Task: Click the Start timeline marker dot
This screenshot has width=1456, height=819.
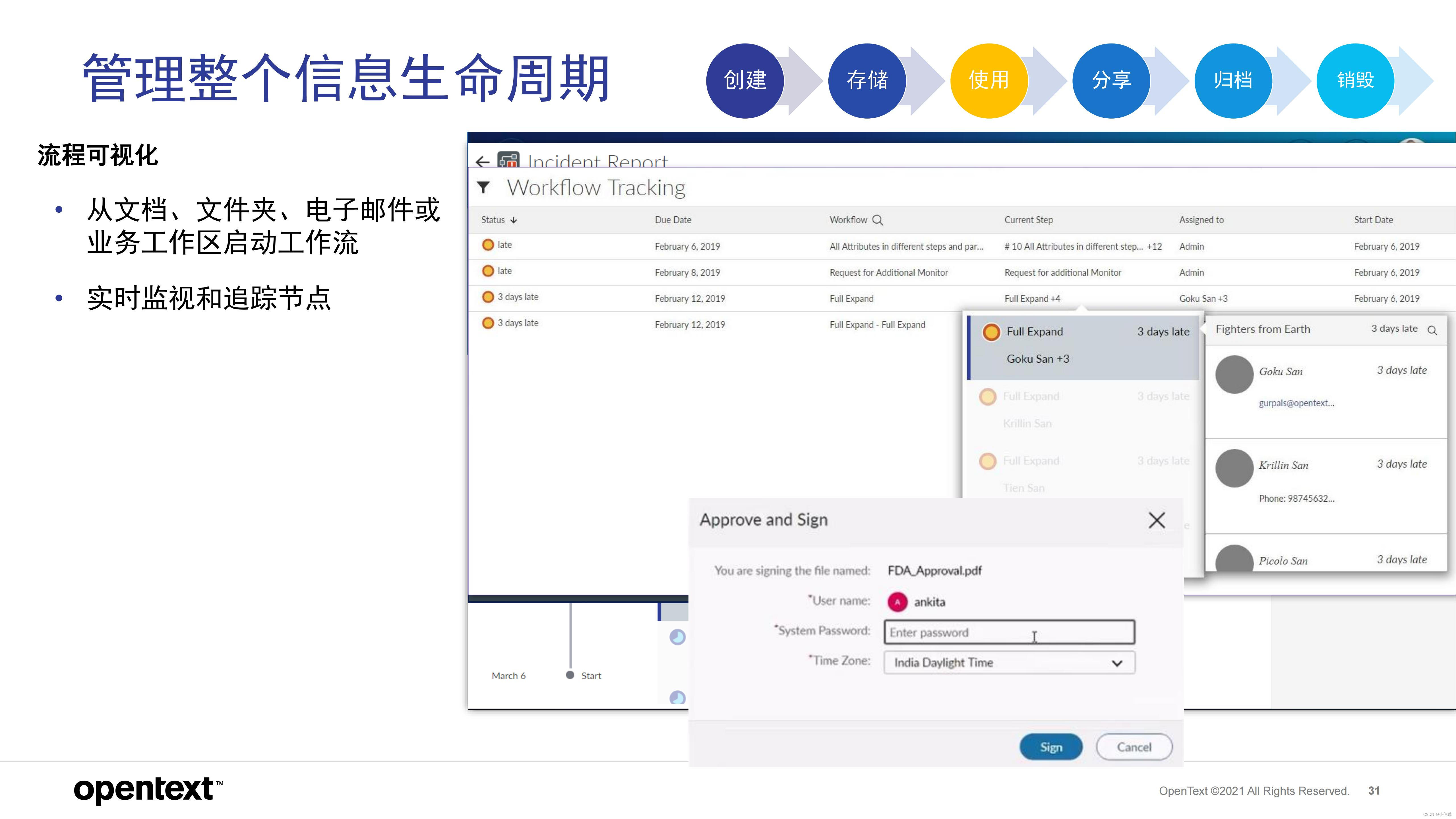Action: [570, 675]
